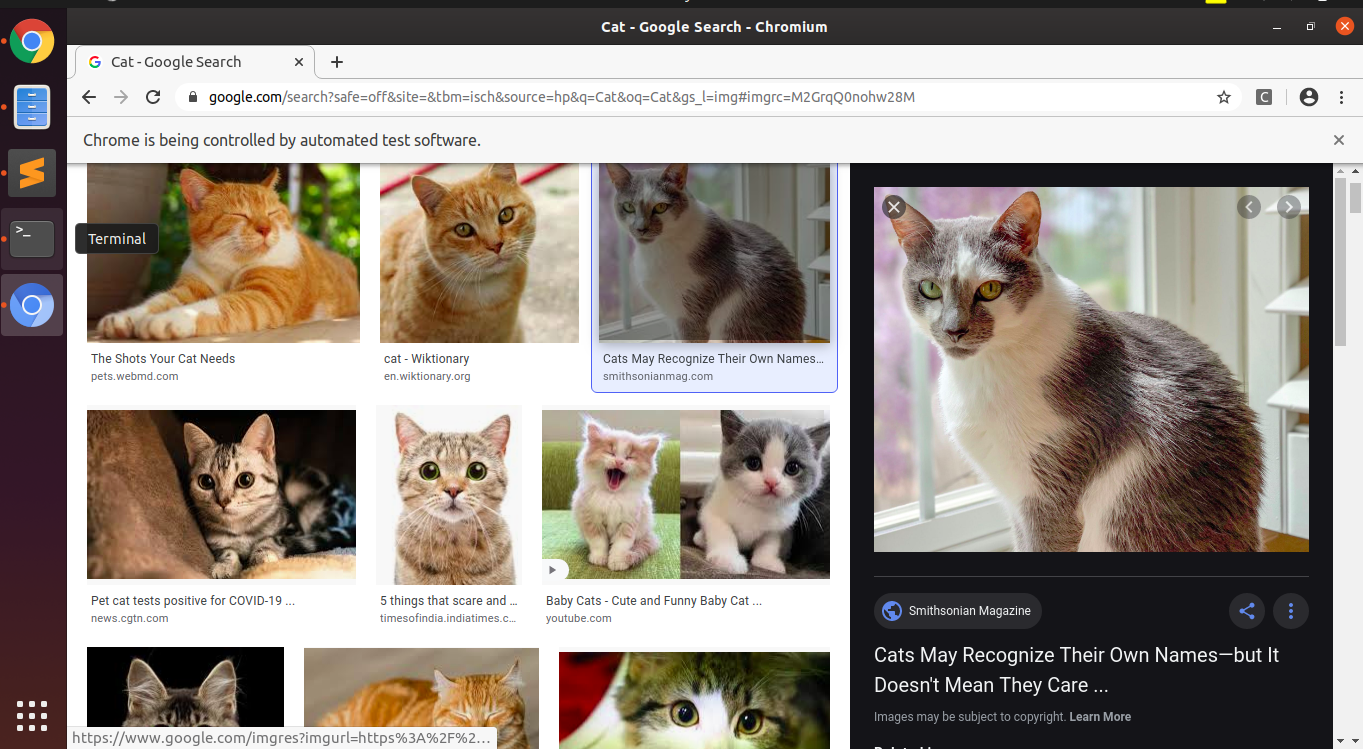Open the Show Applications grid
The image size is (1363, 749).
pyautogui.click(x=32, y=716)
